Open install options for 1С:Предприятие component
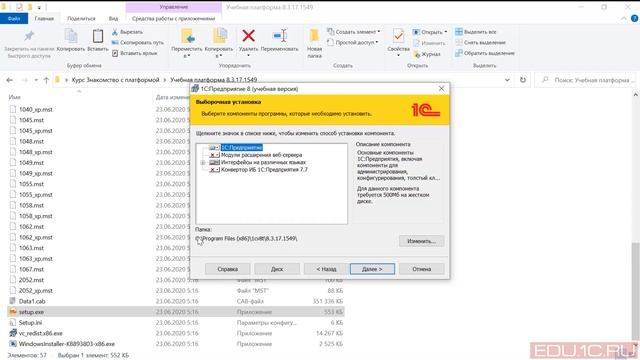Viewport: 640px width, 360px height. [x=214, y=147]
